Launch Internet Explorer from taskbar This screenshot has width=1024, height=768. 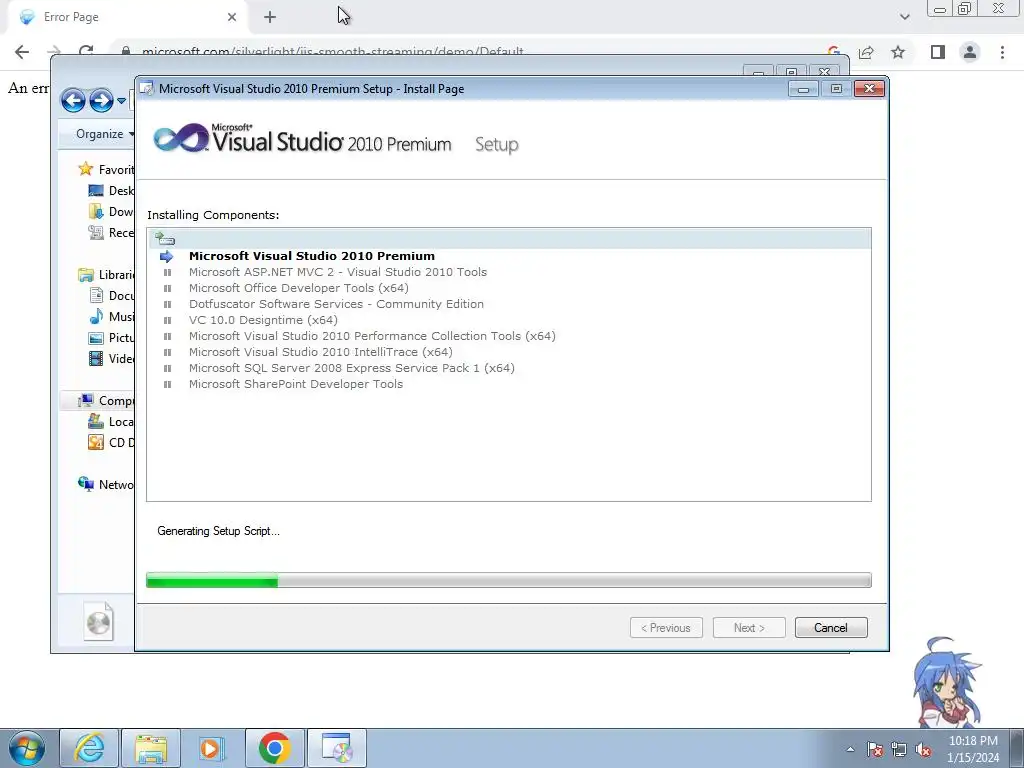coord(89,748)
